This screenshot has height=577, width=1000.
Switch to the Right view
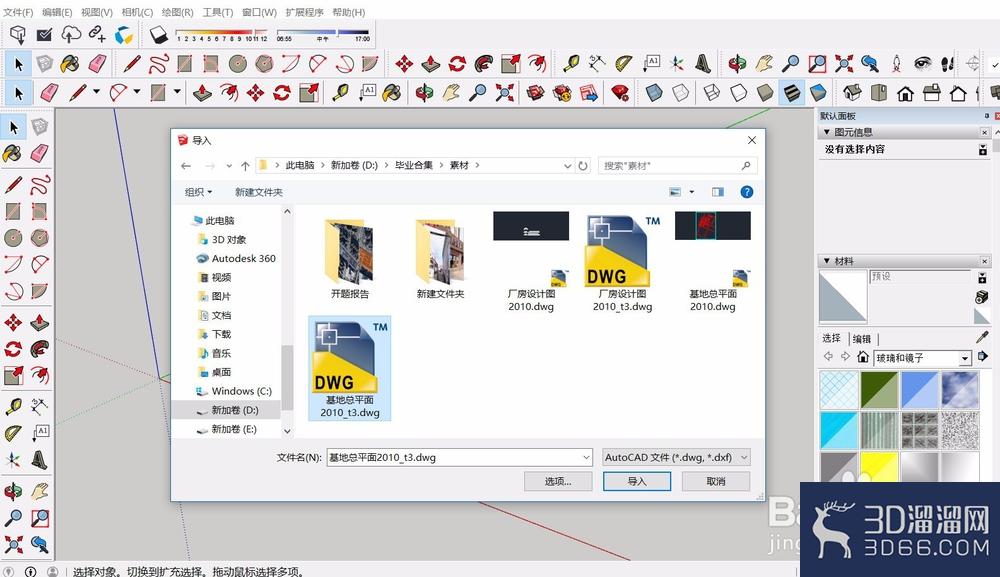tap(932, 94)
